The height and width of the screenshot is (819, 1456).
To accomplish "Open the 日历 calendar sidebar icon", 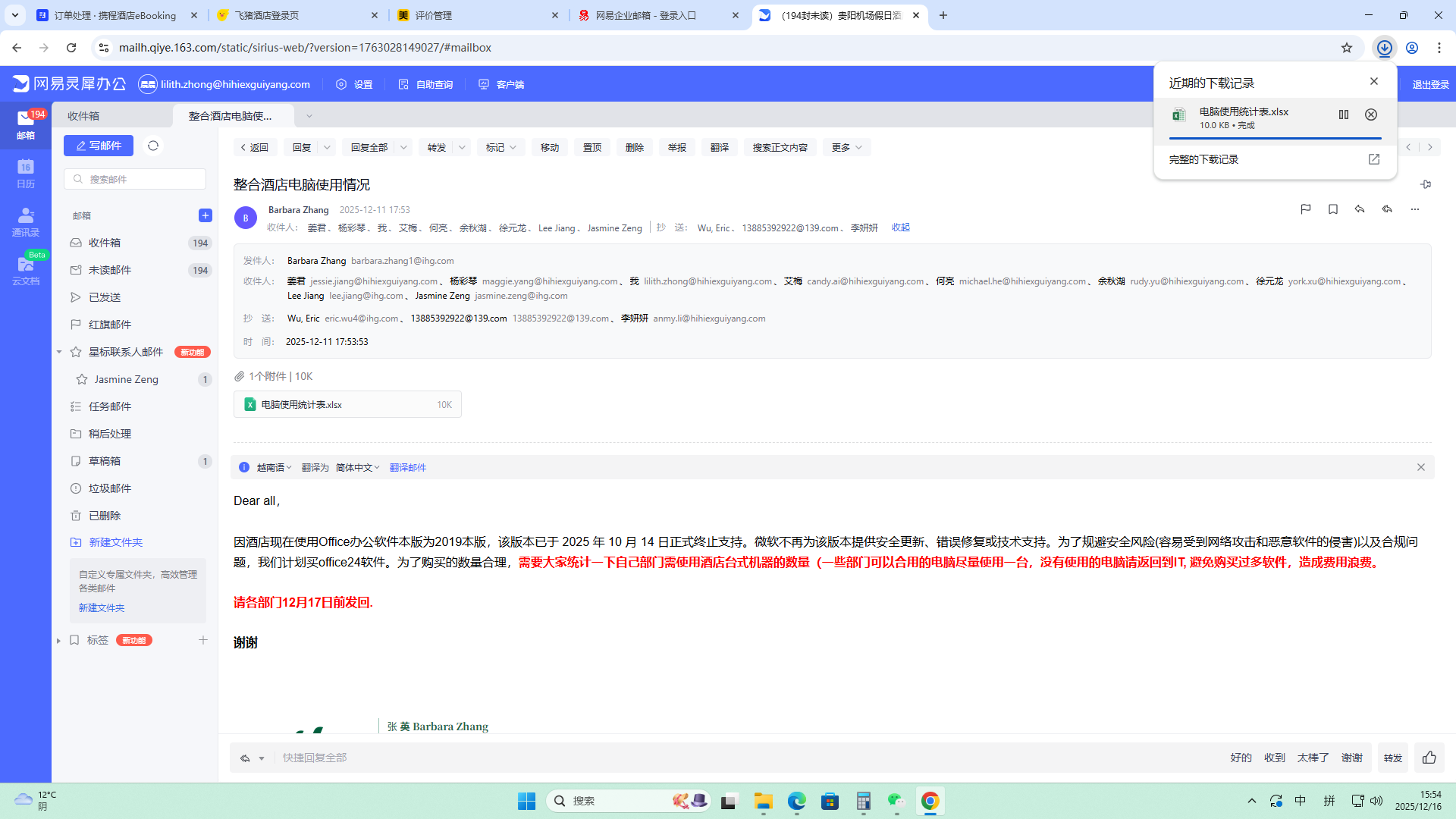I will tap(26, 173).
